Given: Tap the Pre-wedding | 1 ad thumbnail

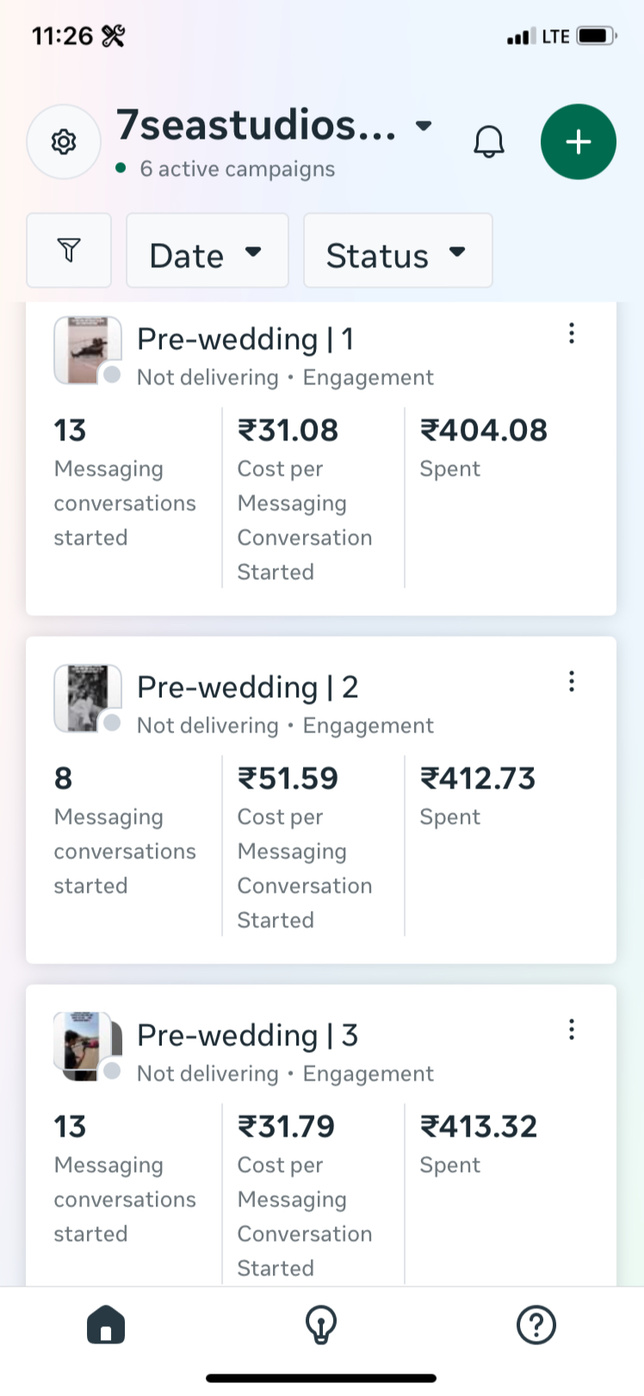Looking at the screenshot, I should click(87, 350).
